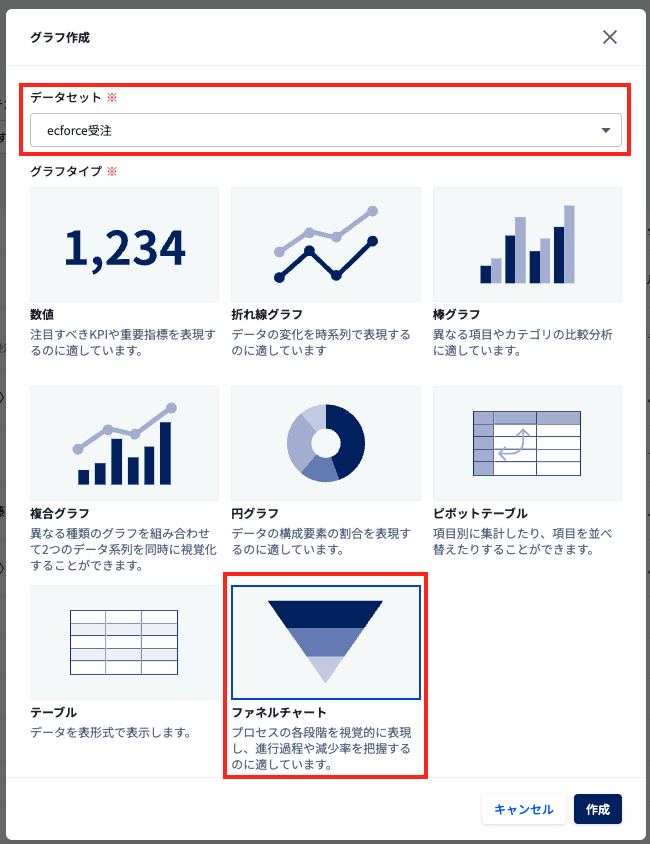
Task: Click the 折れ線グラフ title text
Action: click(x=267, y=314)
